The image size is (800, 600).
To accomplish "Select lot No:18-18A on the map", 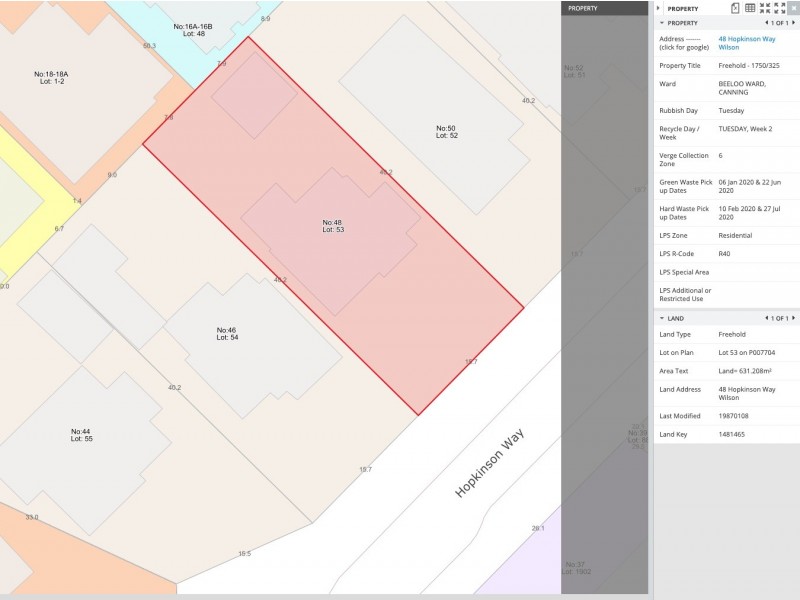I will click(x=50, y=77).
